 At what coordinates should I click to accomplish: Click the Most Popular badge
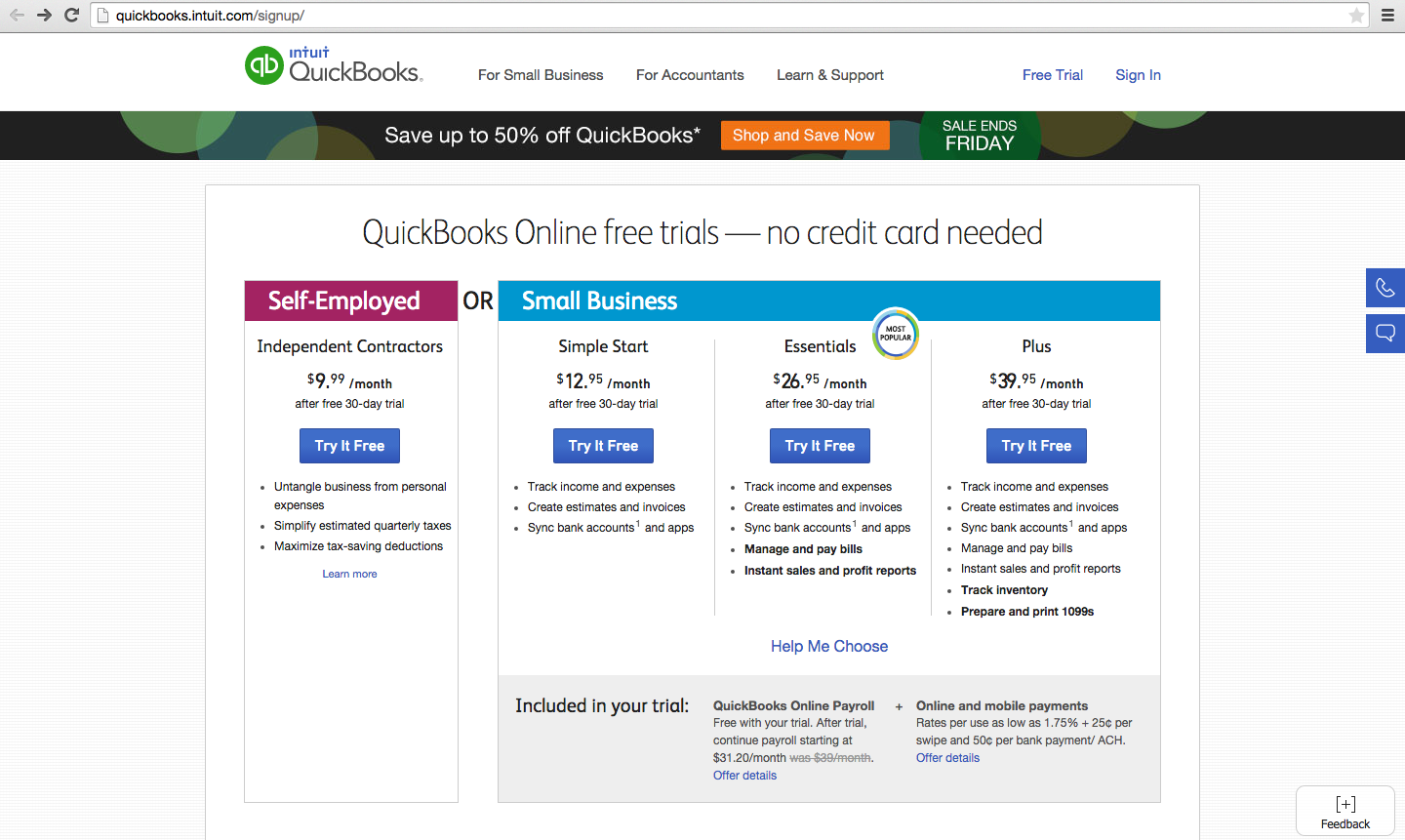click(895, 334)
